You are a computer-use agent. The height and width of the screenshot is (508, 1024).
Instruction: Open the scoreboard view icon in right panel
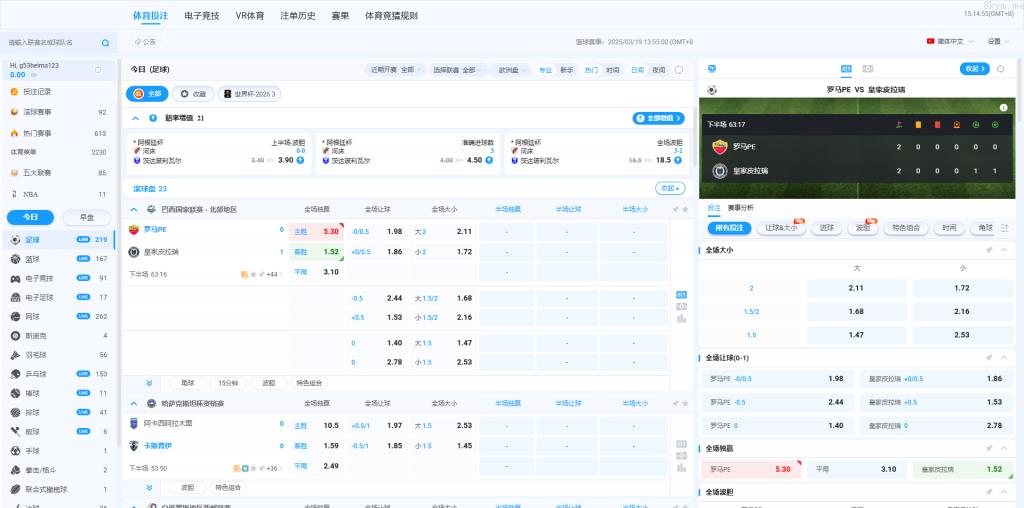pos(846,69)
